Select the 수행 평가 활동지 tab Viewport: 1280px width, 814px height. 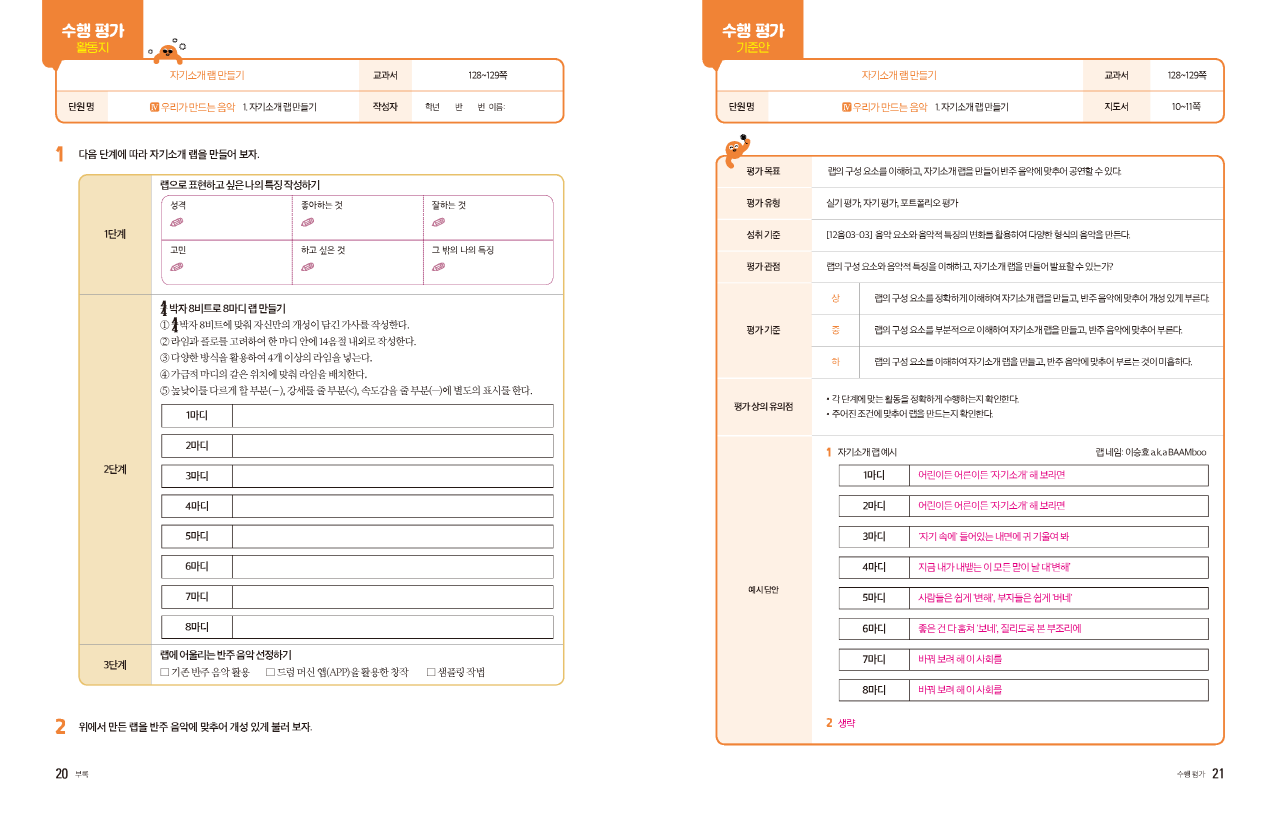point(93,34)
